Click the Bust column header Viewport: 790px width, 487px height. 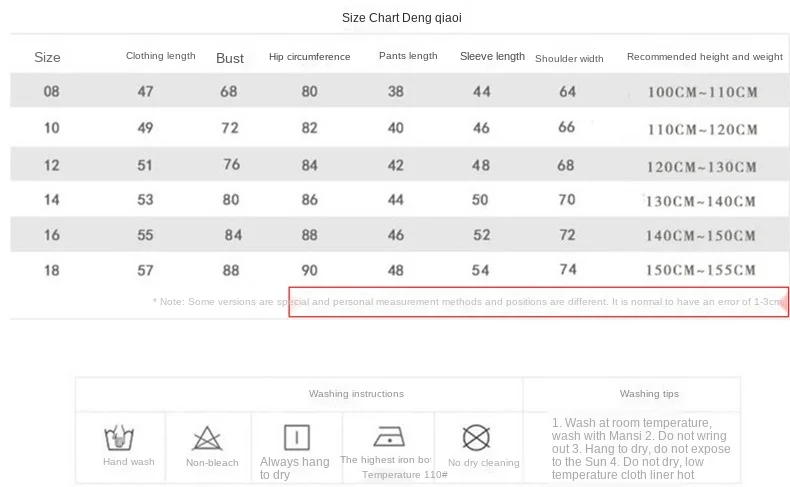click(230, 58)
